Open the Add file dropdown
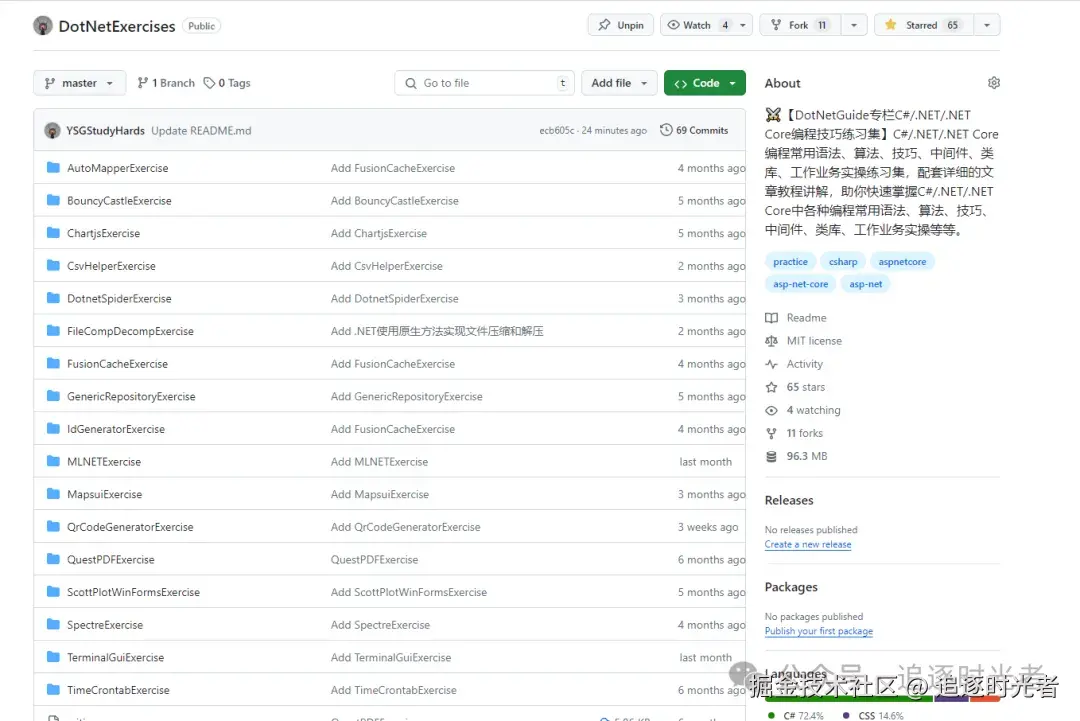Viewport: 1080px width, 721px height. point(619,83)
